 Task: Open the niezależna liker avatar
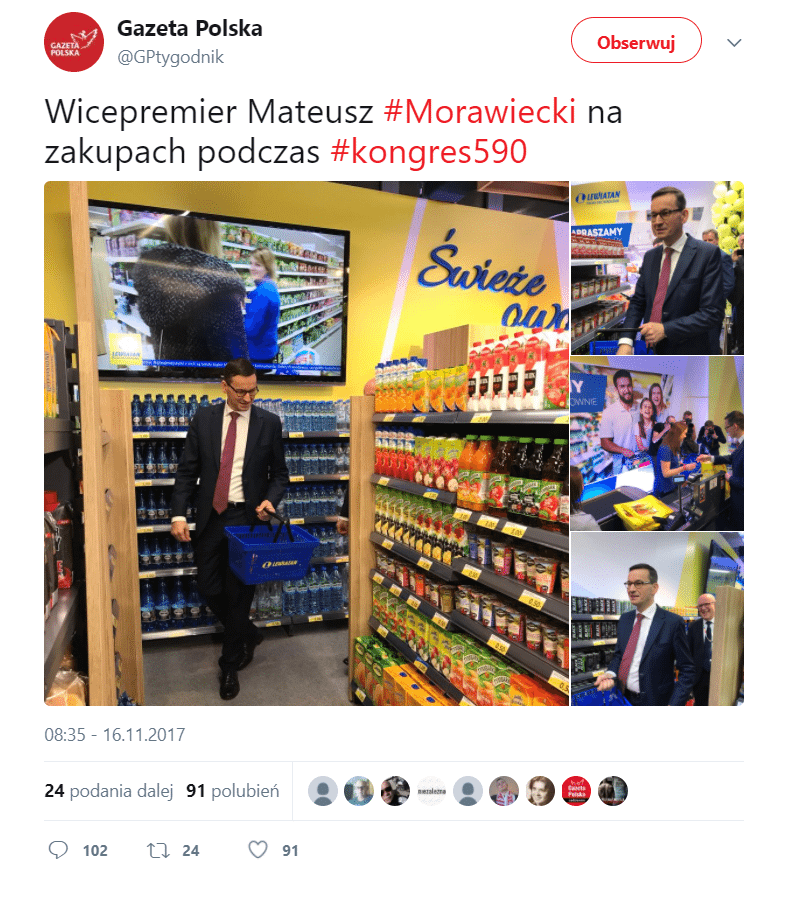[x=431, y=791]
